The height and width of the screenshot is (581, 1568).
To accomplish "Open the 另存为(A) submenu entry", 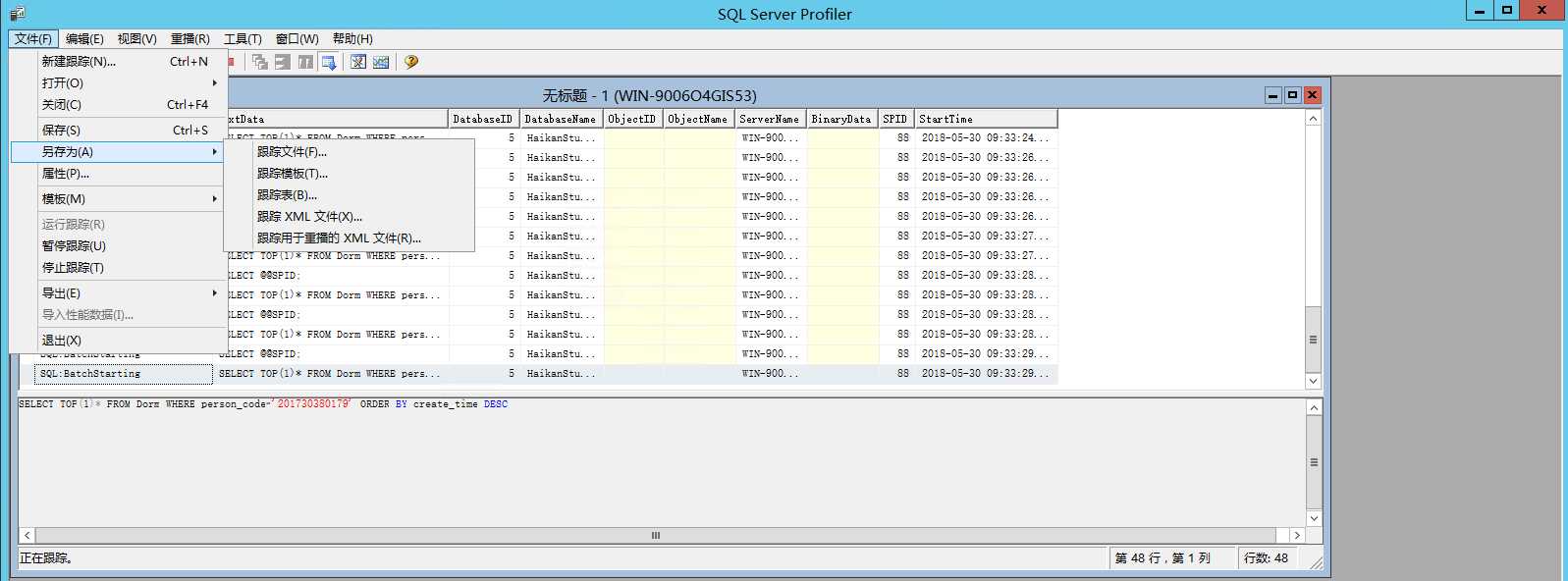I will (119, 152).
